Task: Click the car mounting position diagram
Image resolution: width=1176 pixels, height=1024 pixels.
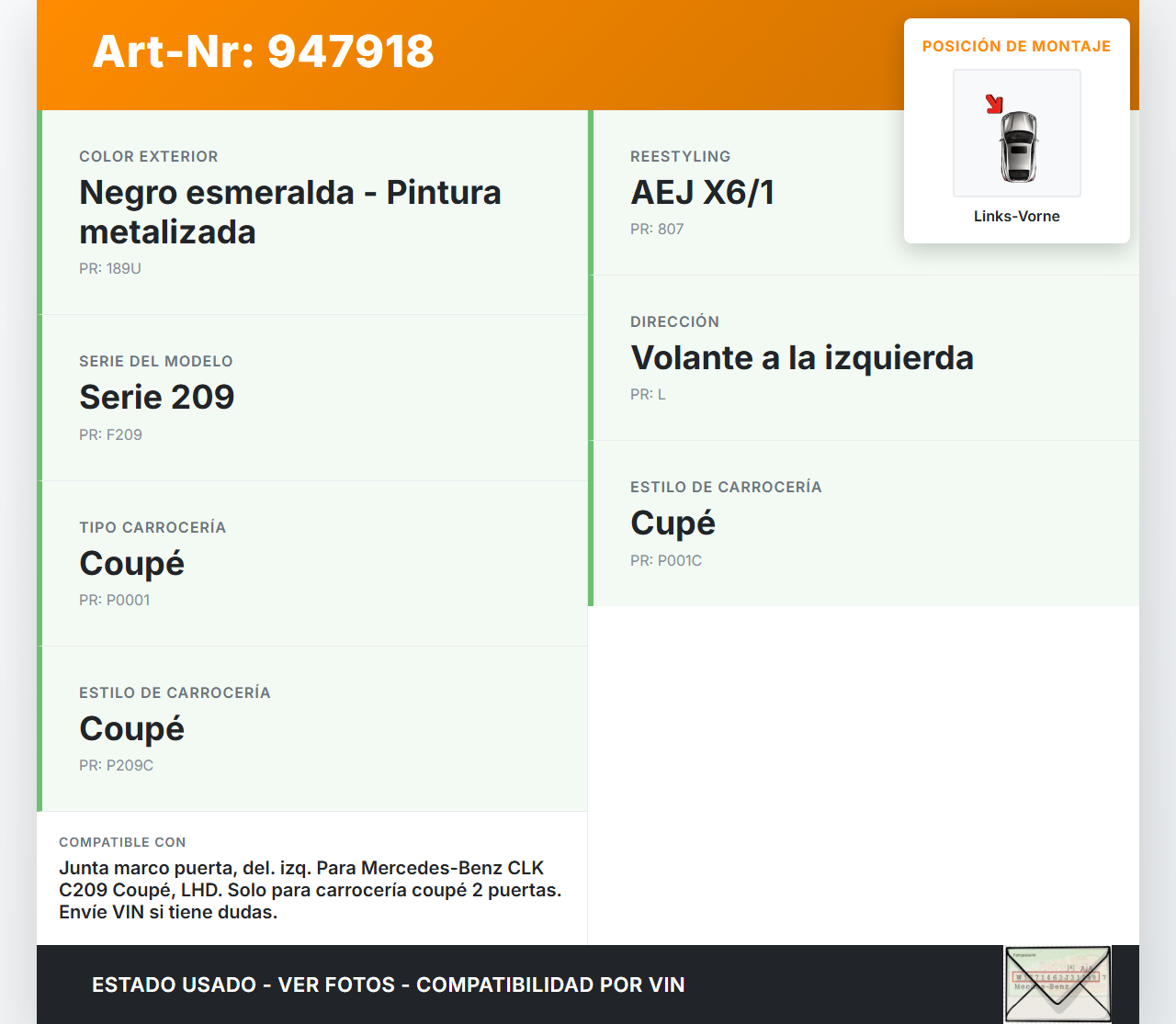Action: pos(1017,133)
